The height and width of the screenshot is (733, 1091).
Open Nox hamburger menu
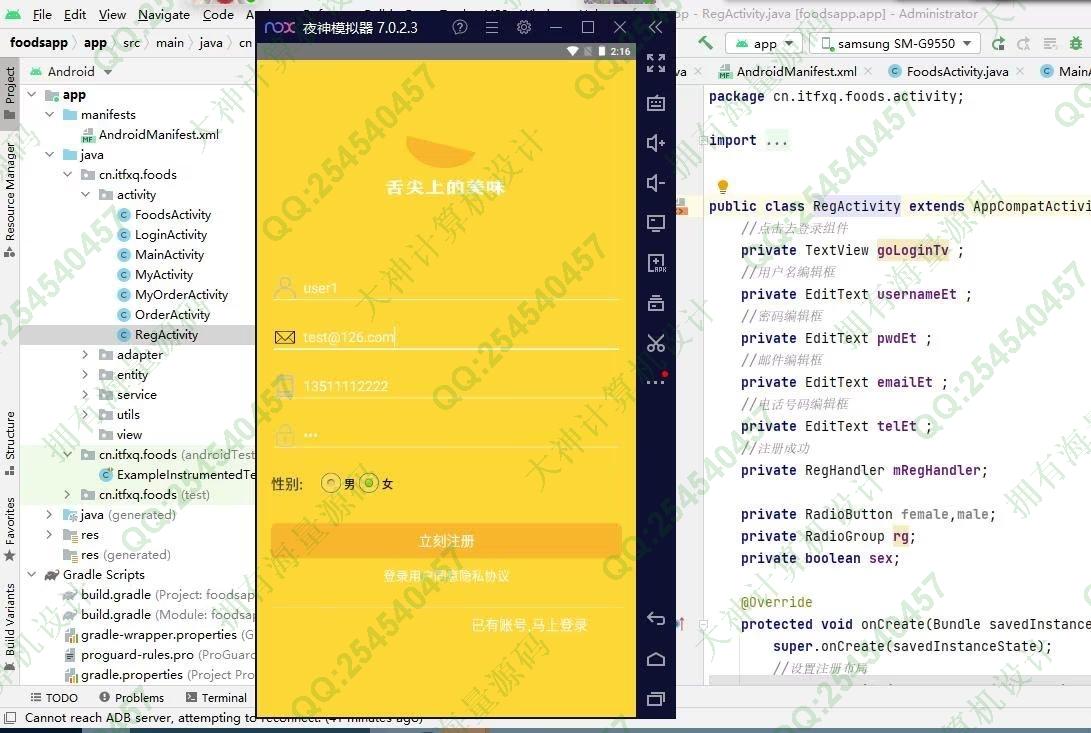[x=492, y=27]
